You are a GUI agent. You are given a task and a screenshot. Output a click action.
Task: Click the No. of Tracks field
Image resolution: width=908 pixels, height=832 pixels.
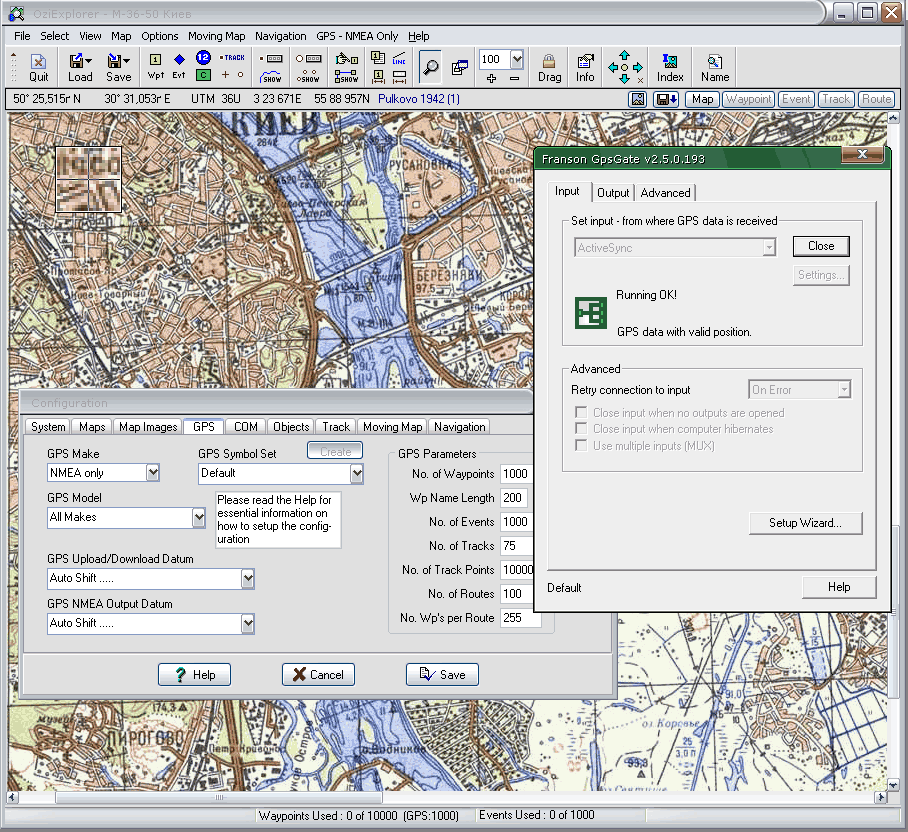(x=515, y=546)
